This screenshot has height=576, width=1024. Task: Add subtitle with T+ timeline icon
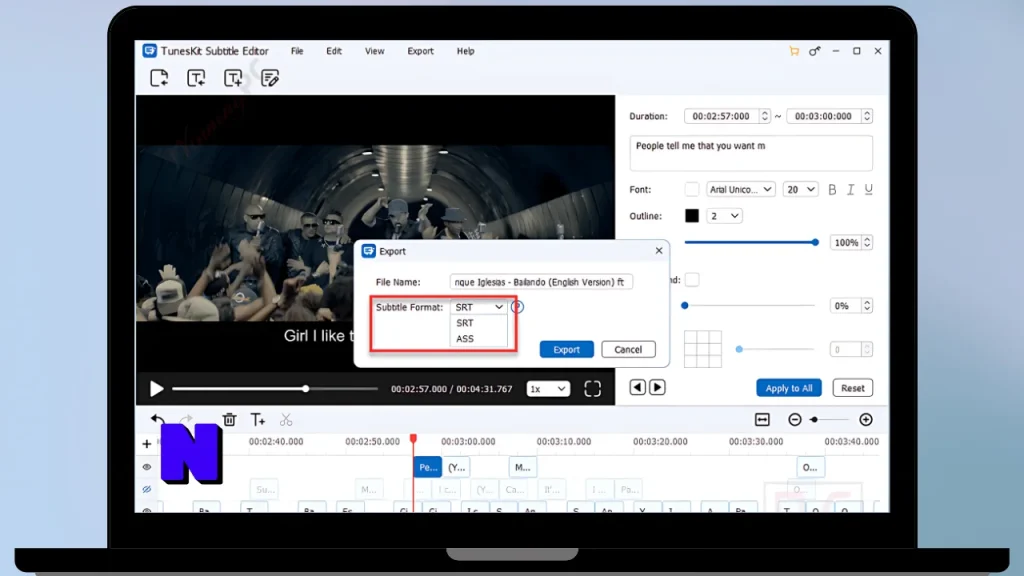(258, 420)
